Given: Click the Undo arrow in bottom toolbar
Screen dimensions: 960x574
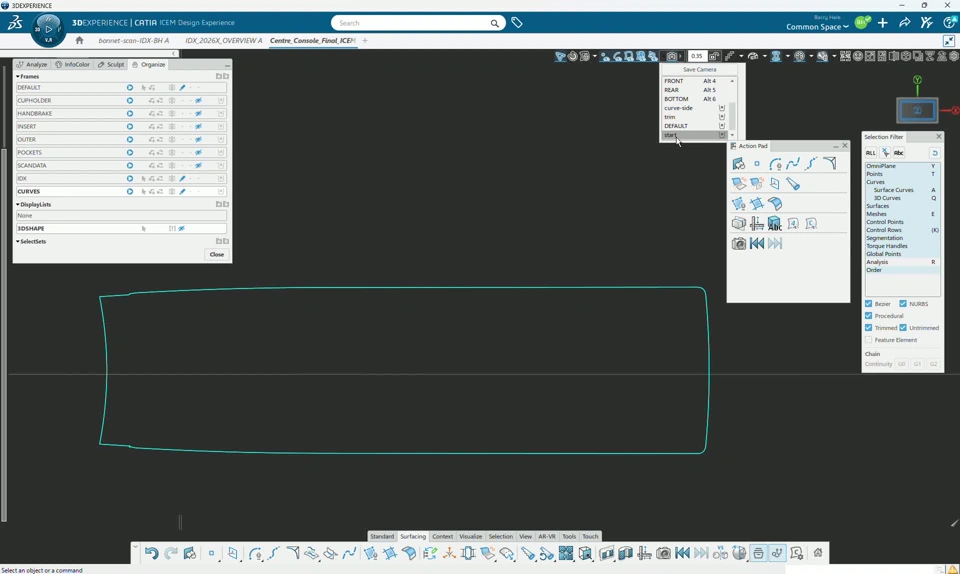Looking at the screenshot, I should [x=151, y=553].
